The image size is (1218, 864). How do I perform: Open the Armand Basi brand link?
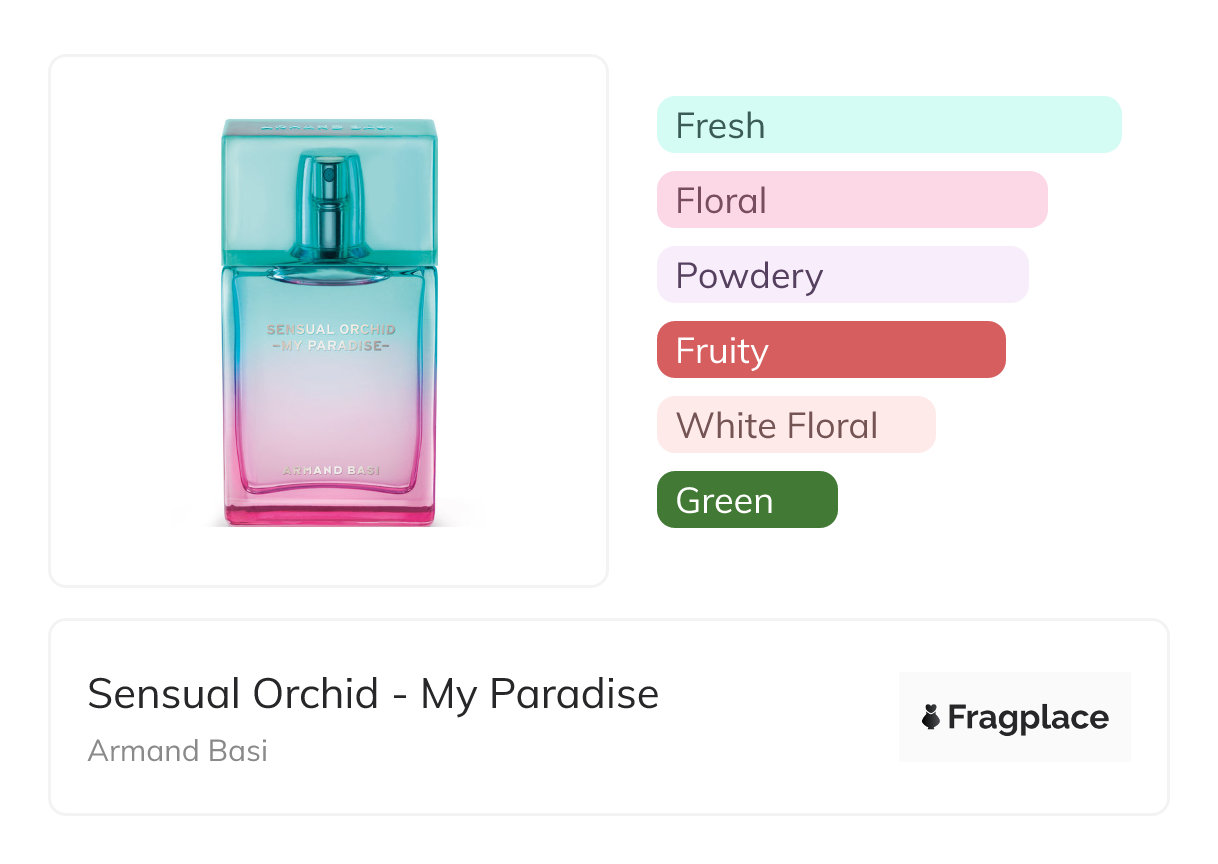click(x=177, y=750)
